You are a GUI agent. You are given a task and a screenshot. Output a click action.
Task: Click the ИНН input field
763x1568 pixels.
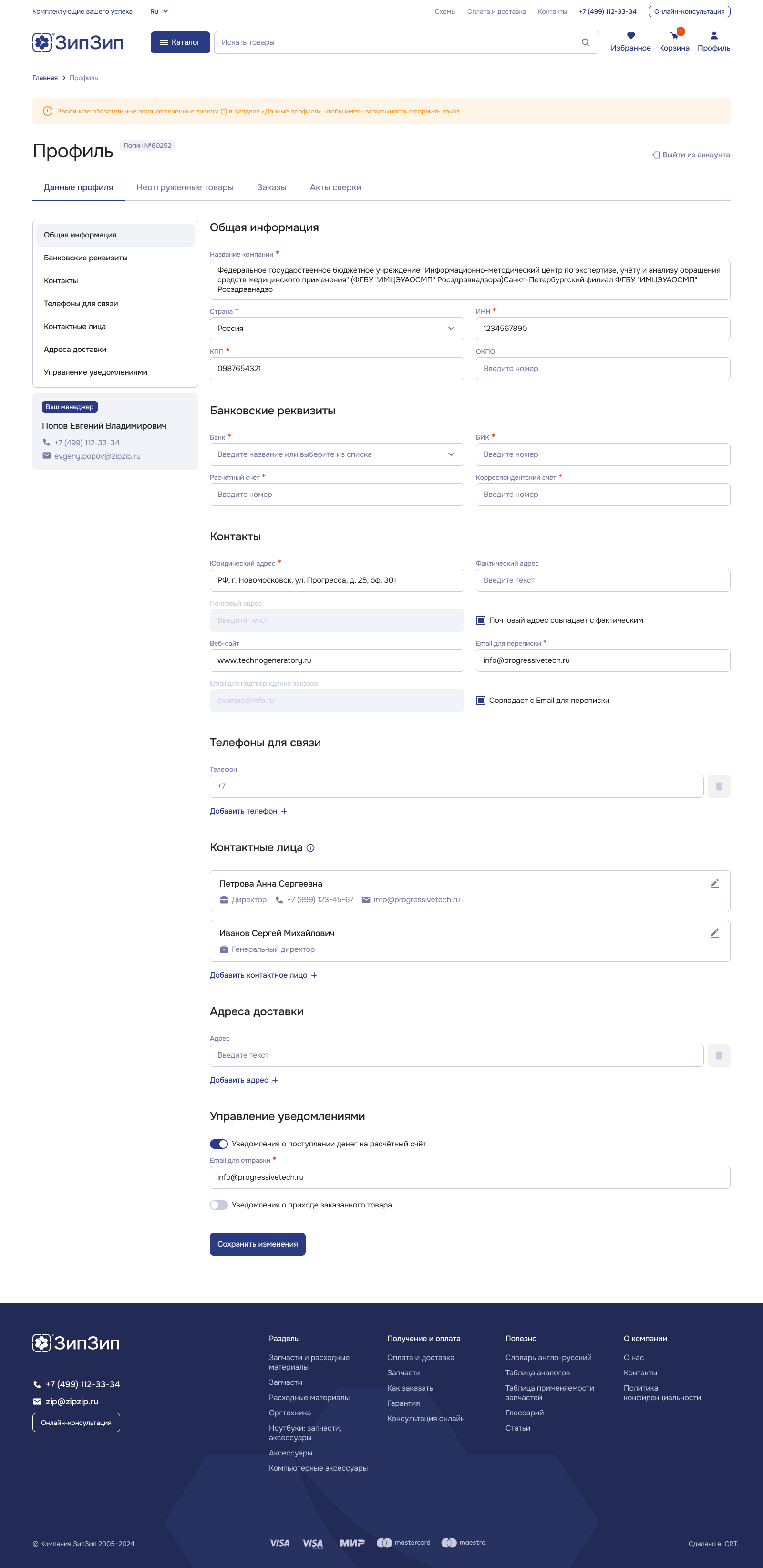tap(602, 329)
